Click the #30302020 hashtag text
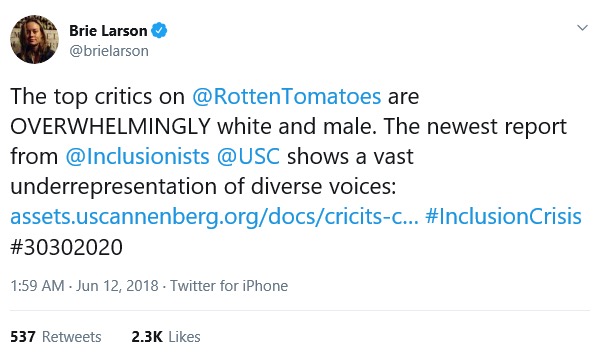 (x=66, y=247)
